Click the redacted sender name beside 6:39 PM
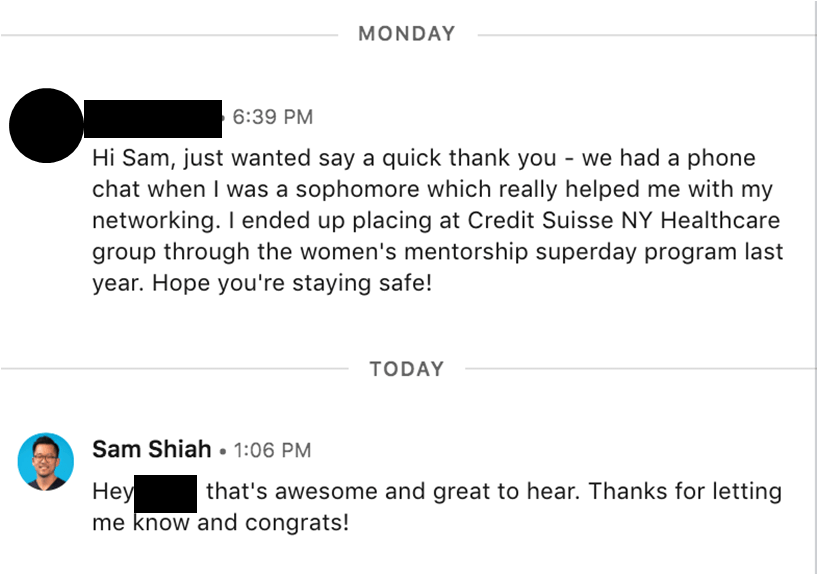 point(153,119)
